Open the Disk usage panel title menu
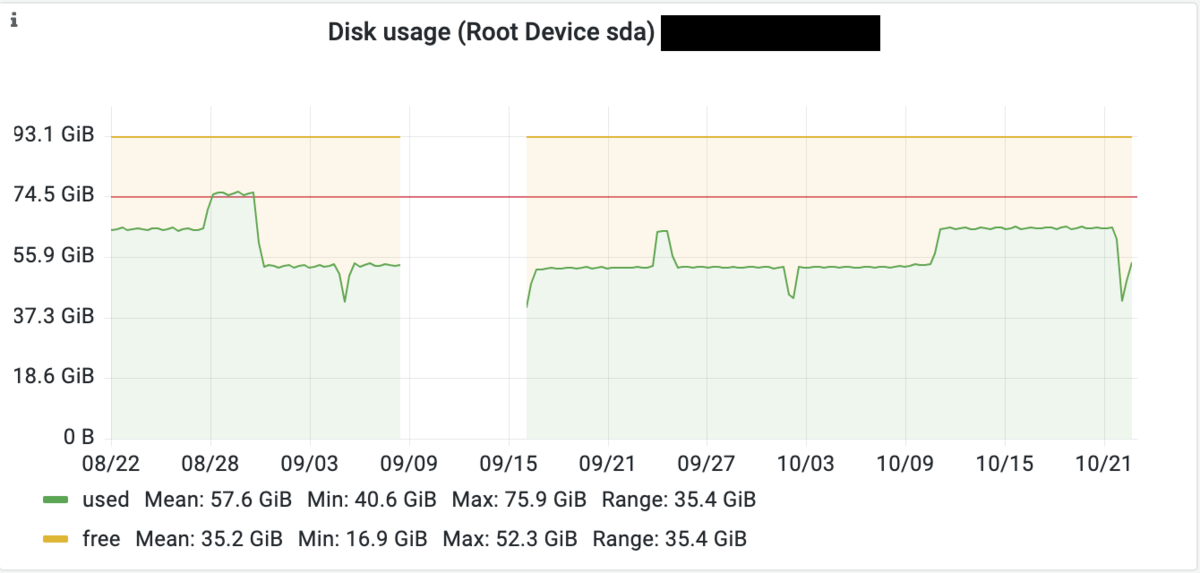 [x=491, y=33]
